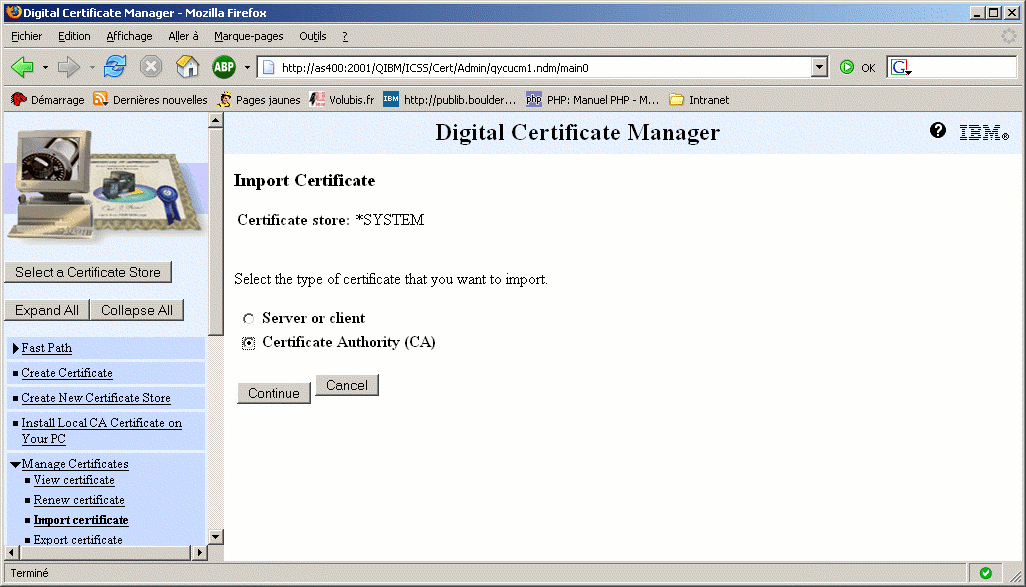Click the Cancel button
This screenshot has height=587, width=1026.
[347, 385]
